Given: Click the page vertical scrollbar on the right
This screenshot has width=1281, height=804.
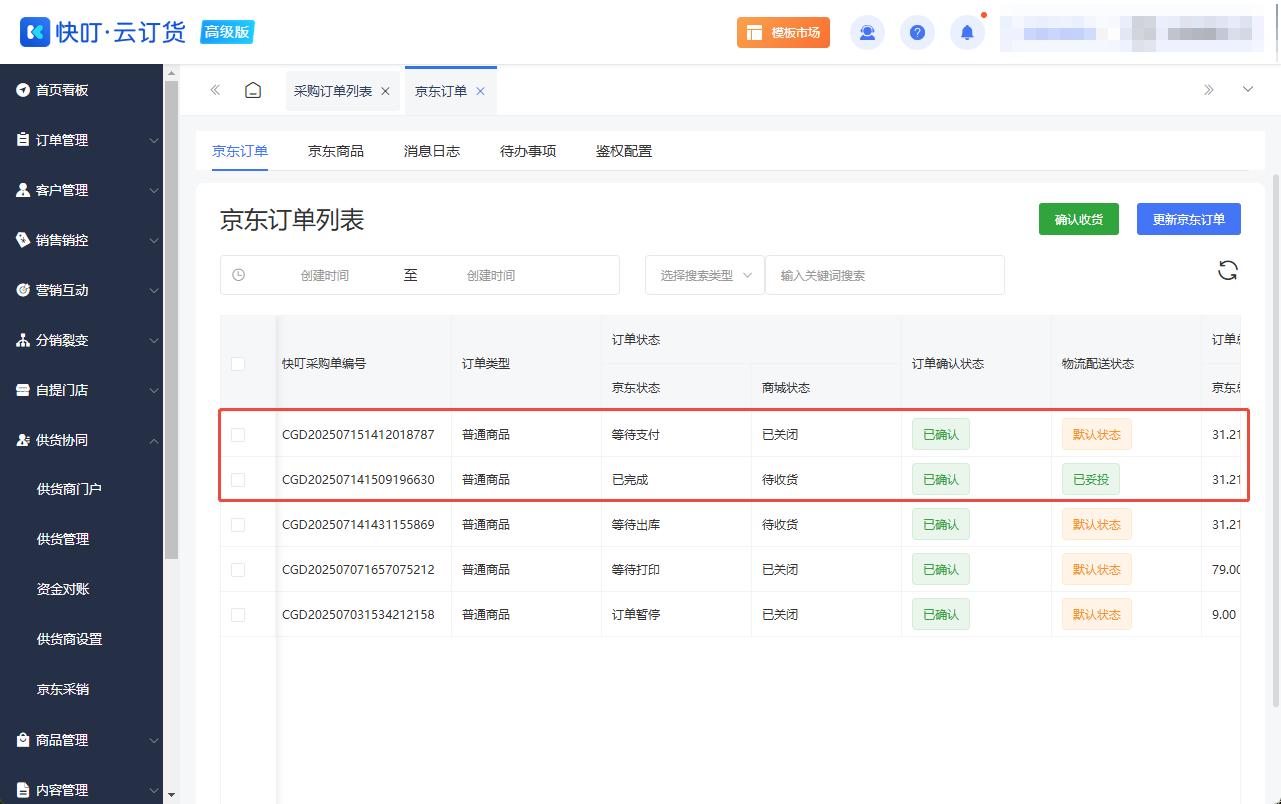Looking at the screenshot, I should point(1275,440).
